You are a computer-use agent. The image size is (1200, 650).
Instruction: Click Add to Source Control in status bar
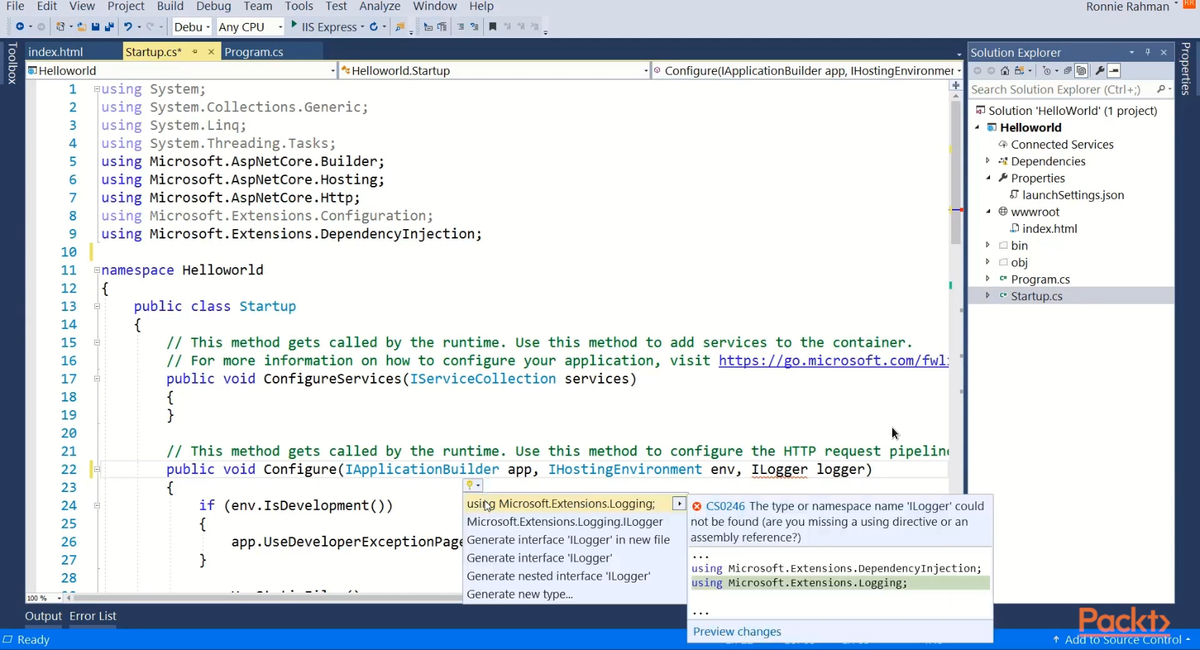(x=1121, y=639)
